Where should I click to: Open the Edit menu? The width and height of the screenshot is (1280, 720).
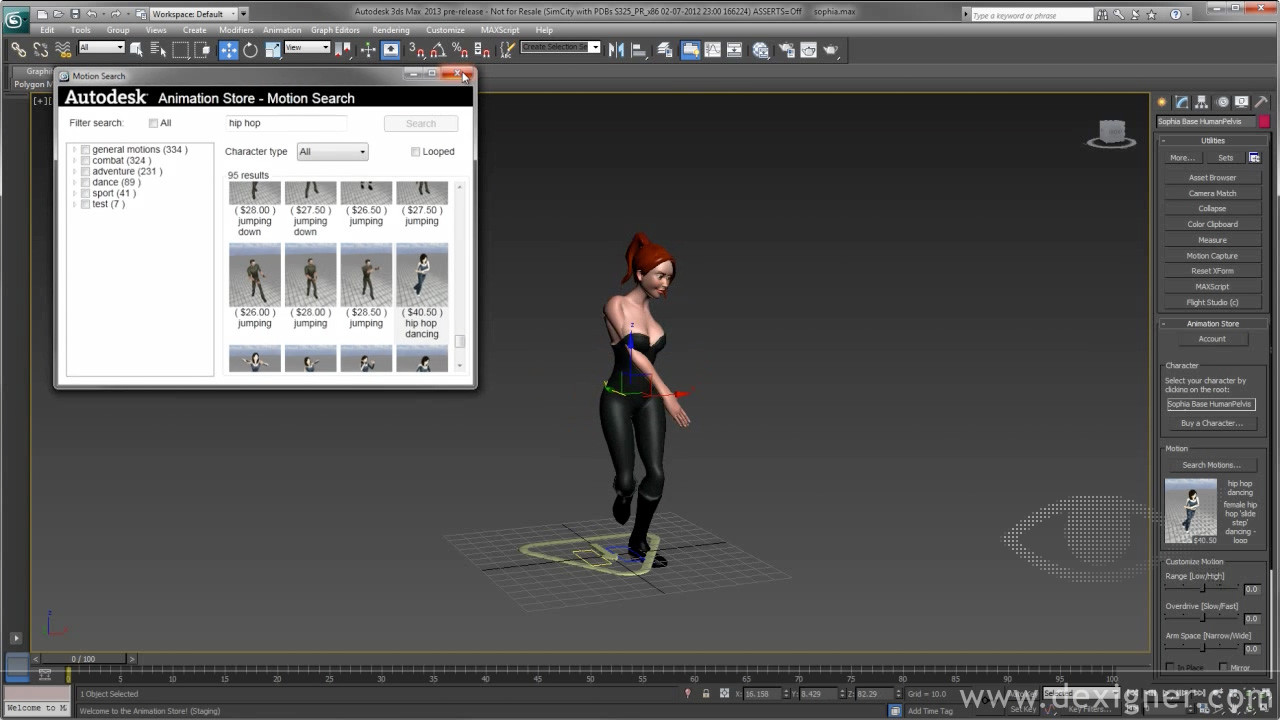[47, 30]
